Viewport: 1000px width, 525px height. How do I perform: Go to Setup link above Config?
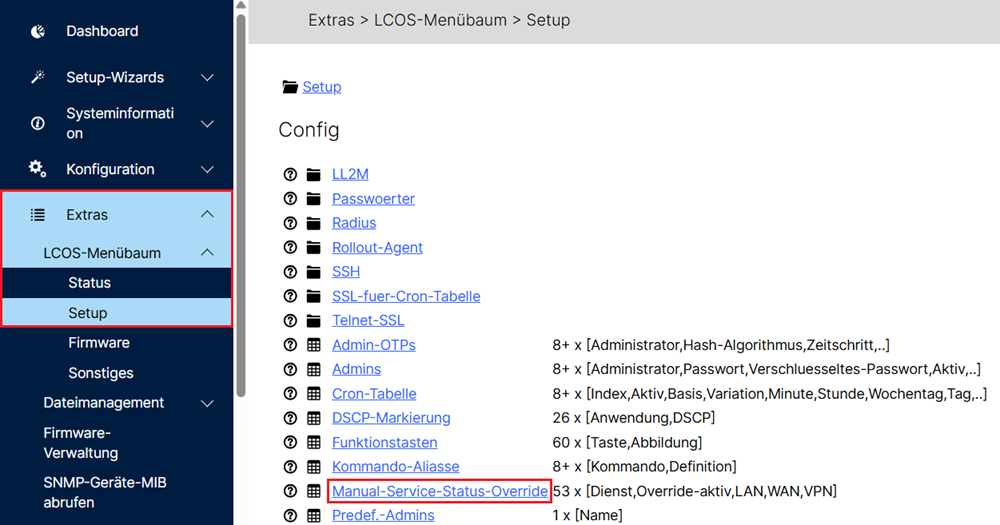point(322,87)
